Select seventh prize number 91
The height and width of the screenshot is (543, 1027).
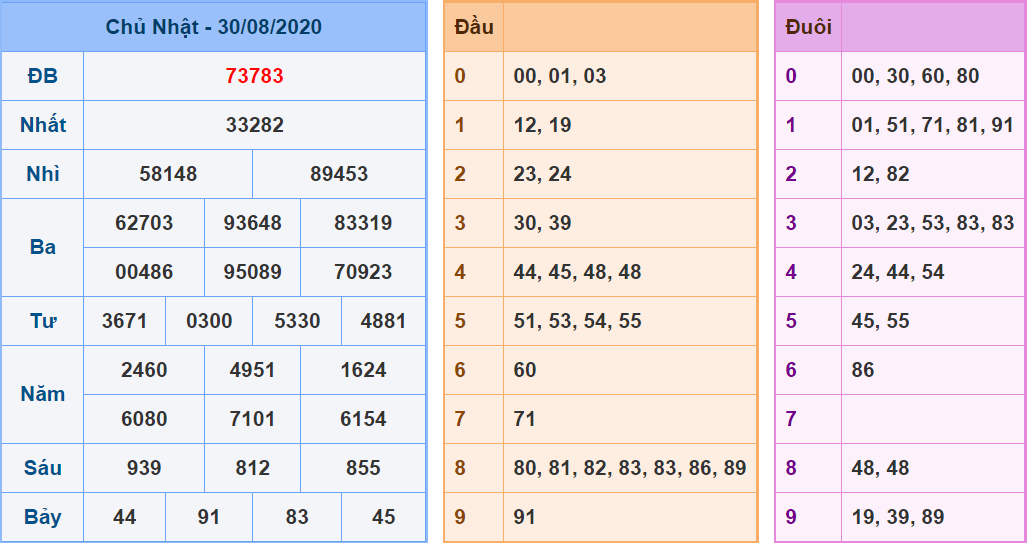[209, 517]
